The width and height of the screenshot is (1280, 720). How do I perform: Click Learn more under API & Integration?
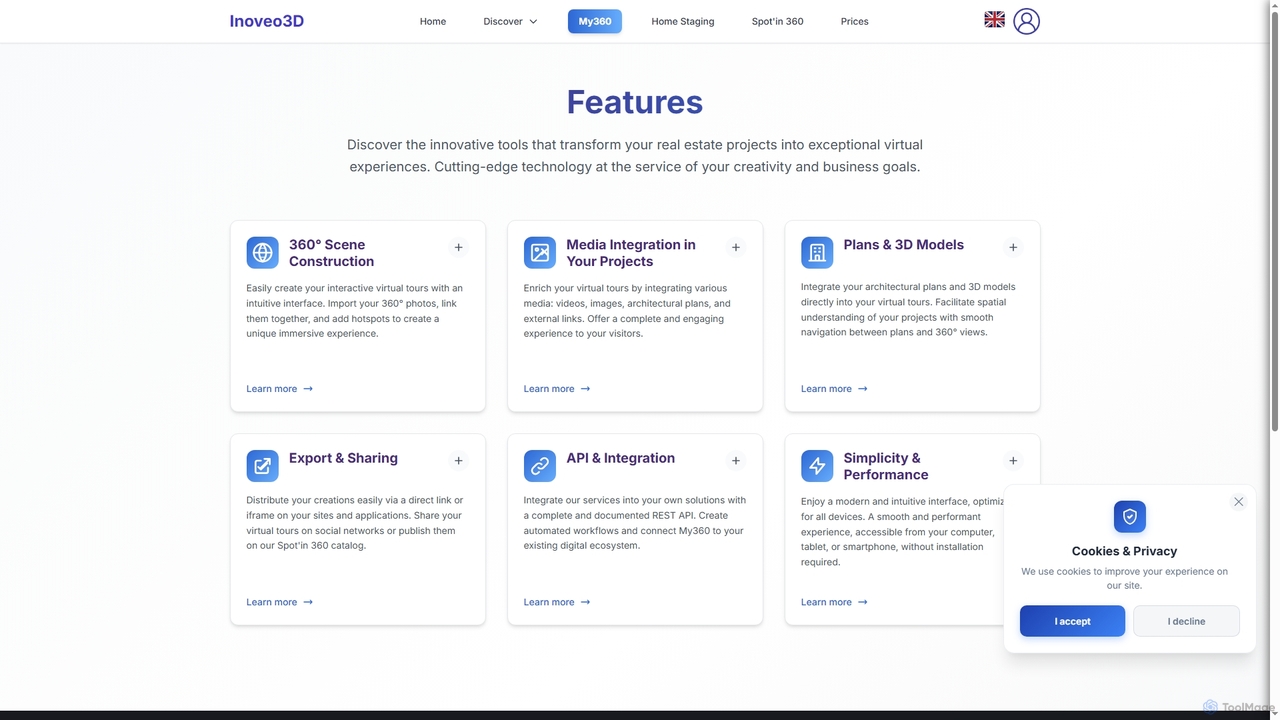coord(557,602)
